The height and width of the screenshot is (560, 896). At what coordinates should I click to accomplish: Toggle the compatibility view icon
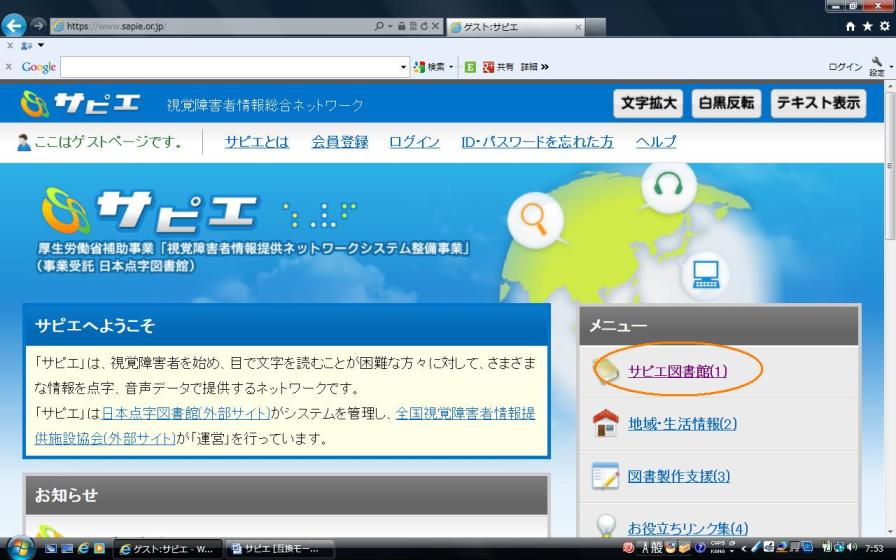pyautogui.click(x=413, y=26)
